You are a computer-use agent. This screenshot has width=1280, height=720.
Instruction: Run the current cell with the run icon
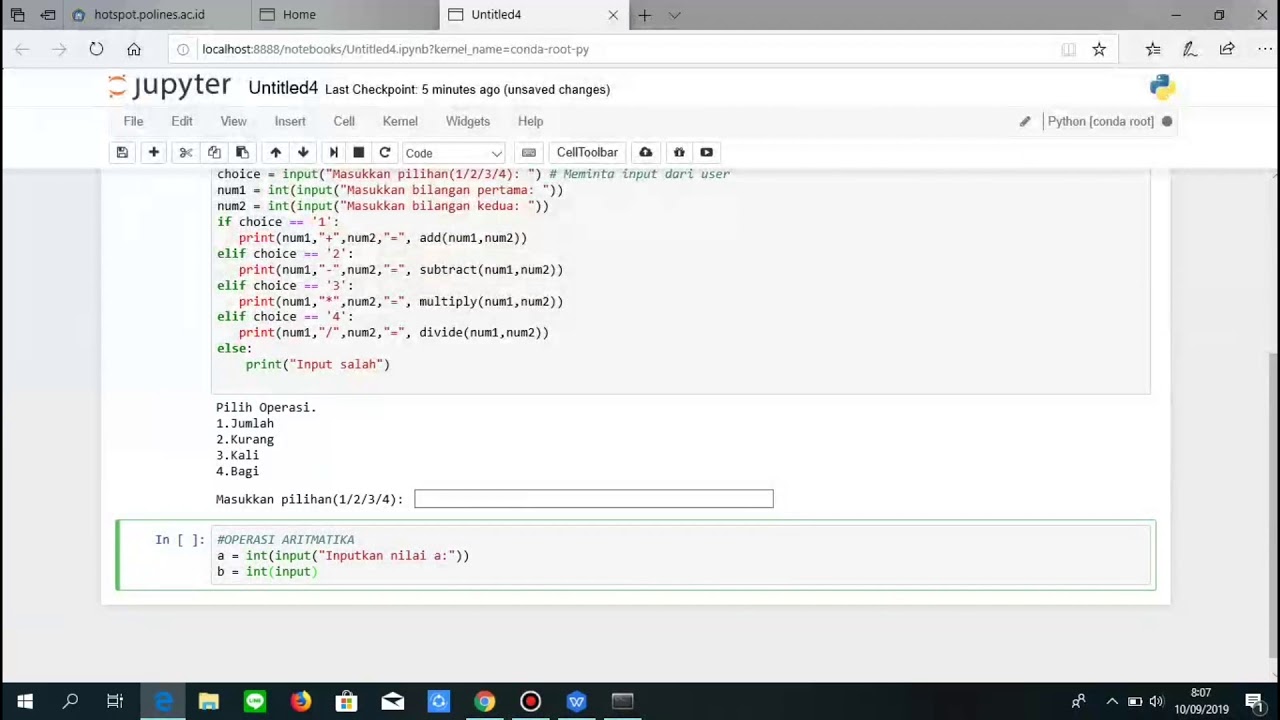pyautogui.click(x=333, y=153)
